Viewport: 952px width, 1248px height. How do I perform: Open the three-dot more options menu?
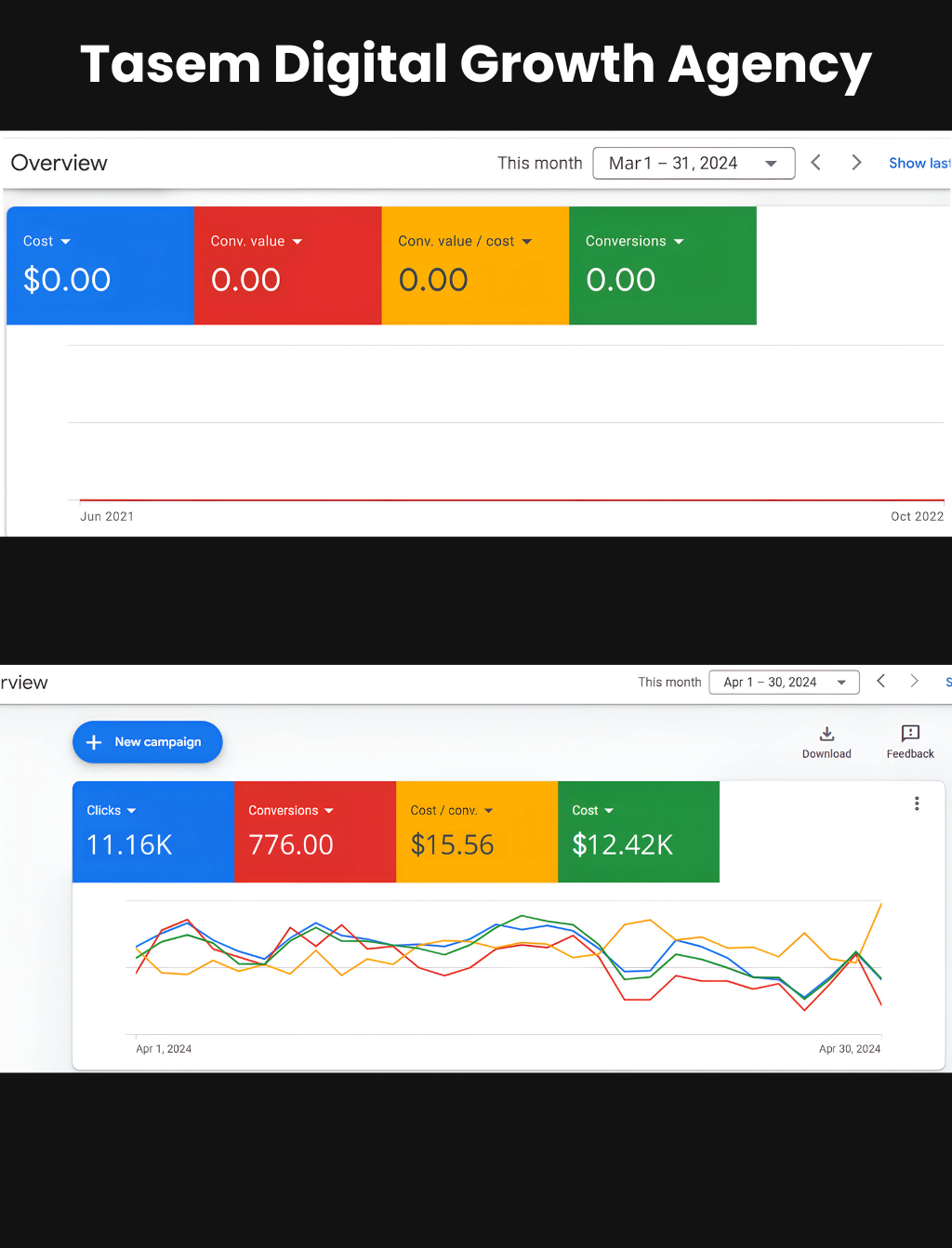917,803
